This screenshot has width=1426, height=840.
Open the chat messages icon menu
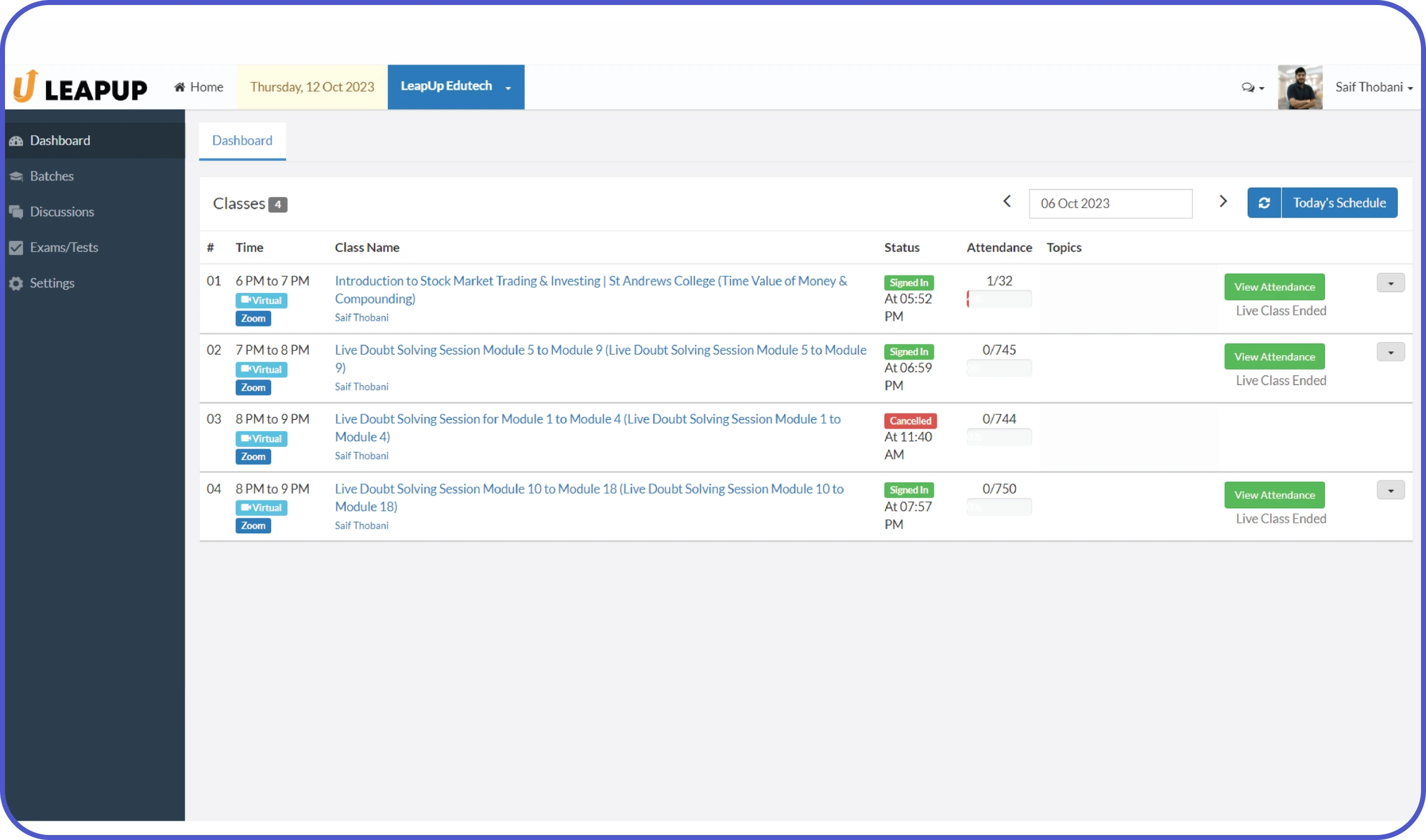pyautogui.click(x=1252, y=87)
